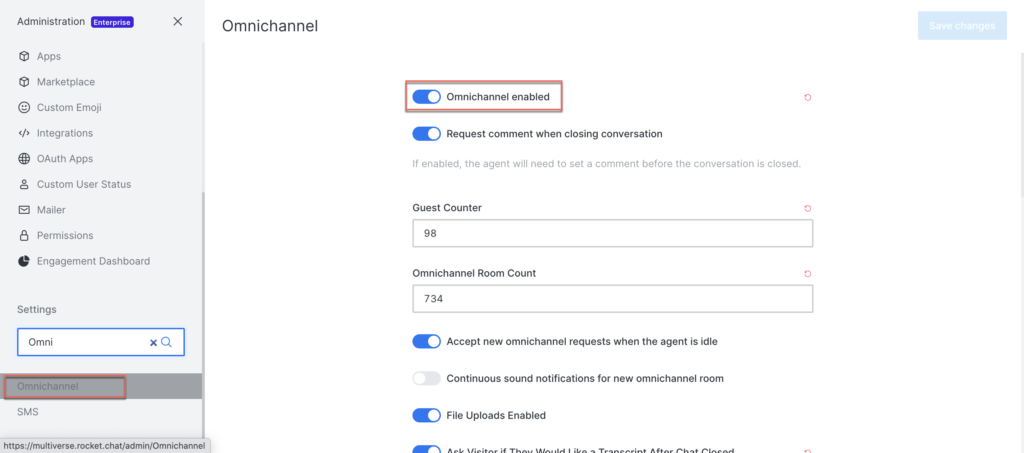Click the Mailer envelope icon
The height and width of the screenshot is (453, 1024).
pyautogui.click(x=24, y=210)
